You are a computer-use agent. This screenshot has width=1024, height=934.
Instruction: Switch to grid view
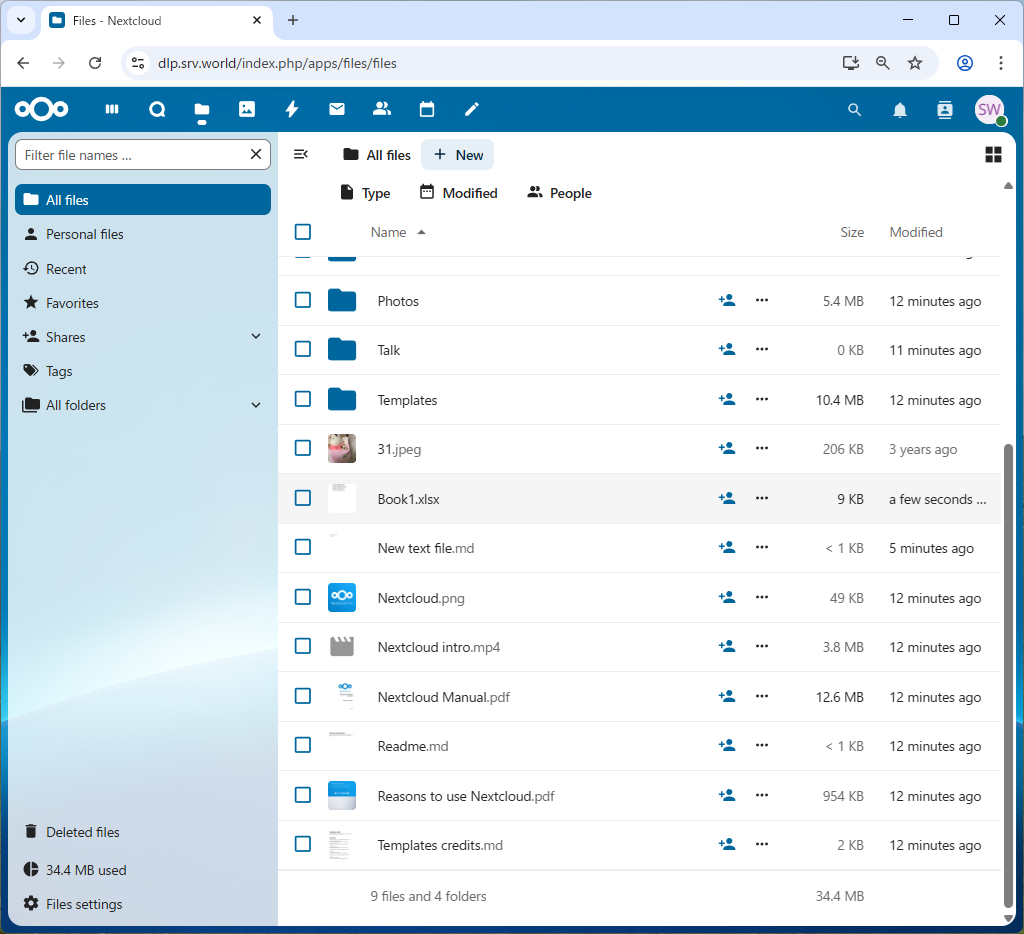click(993, 155)
